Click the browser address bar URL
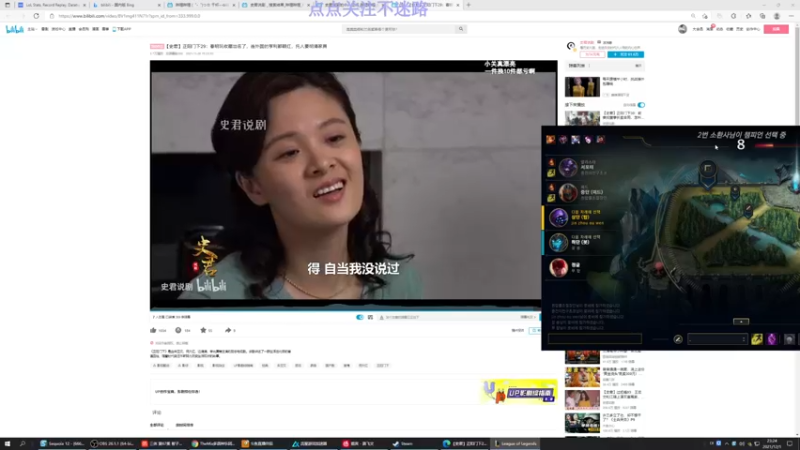This screenshot has height=450, width=800. pos(129,16)
